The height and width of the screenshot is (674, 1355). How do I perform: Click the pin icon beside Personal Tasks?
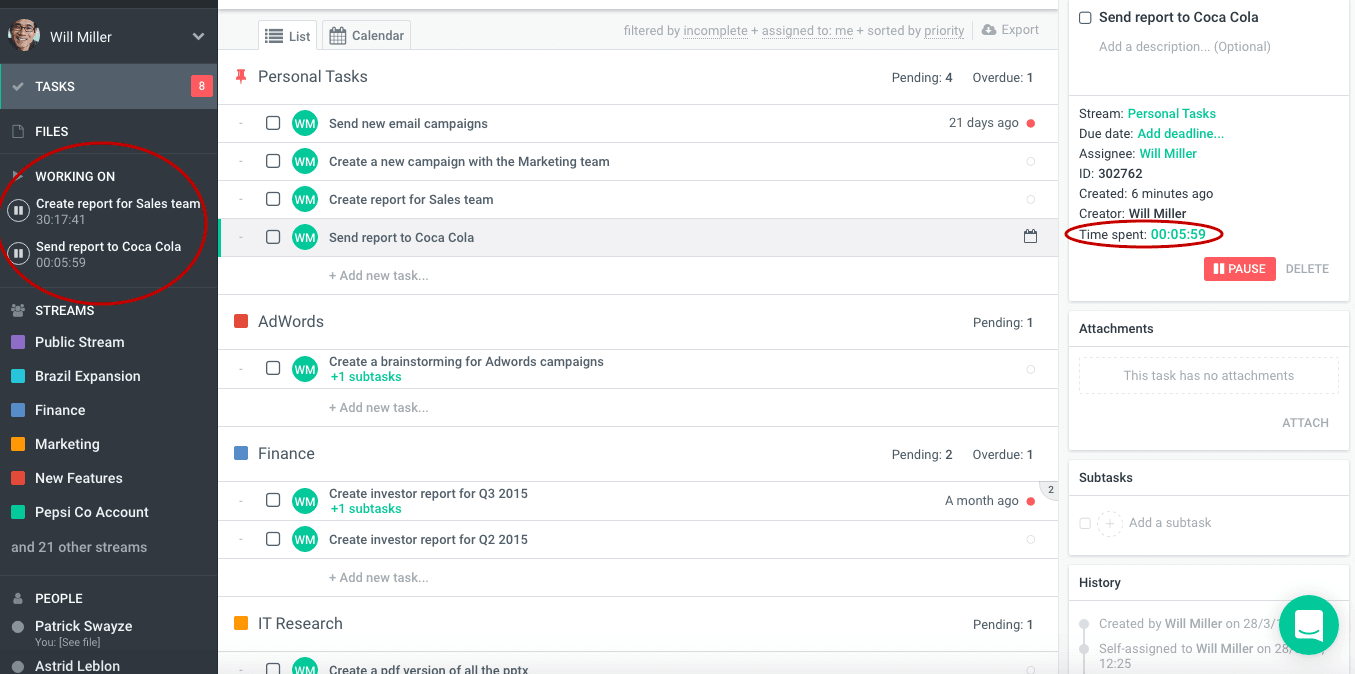(240, 77)
